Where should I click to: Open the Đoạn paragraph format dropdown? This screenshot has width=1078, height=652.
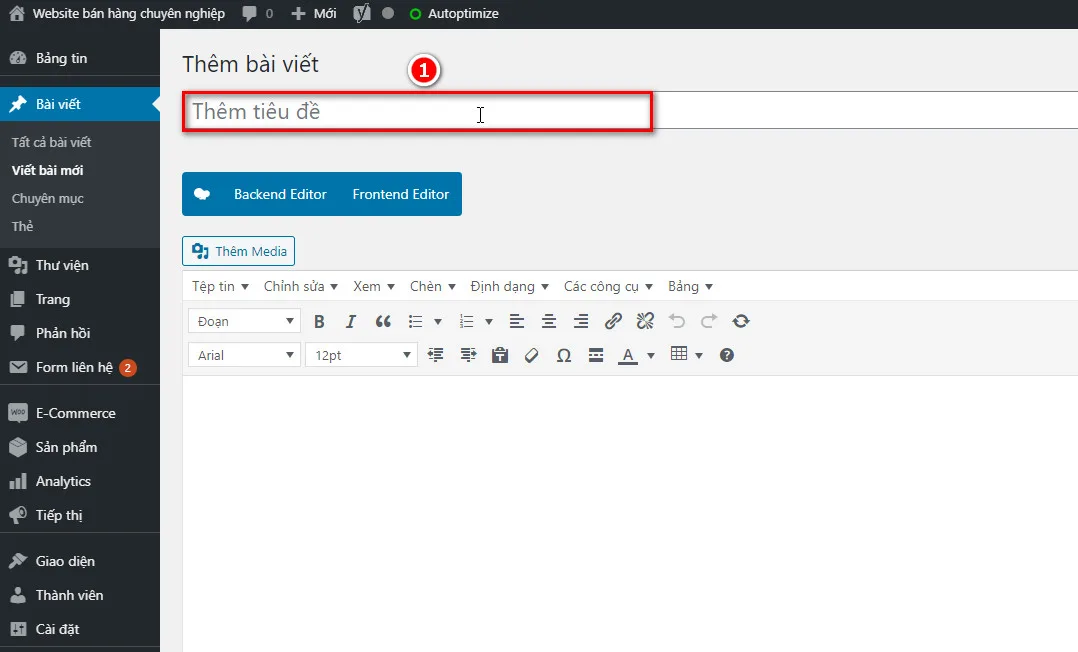point(244,321)
